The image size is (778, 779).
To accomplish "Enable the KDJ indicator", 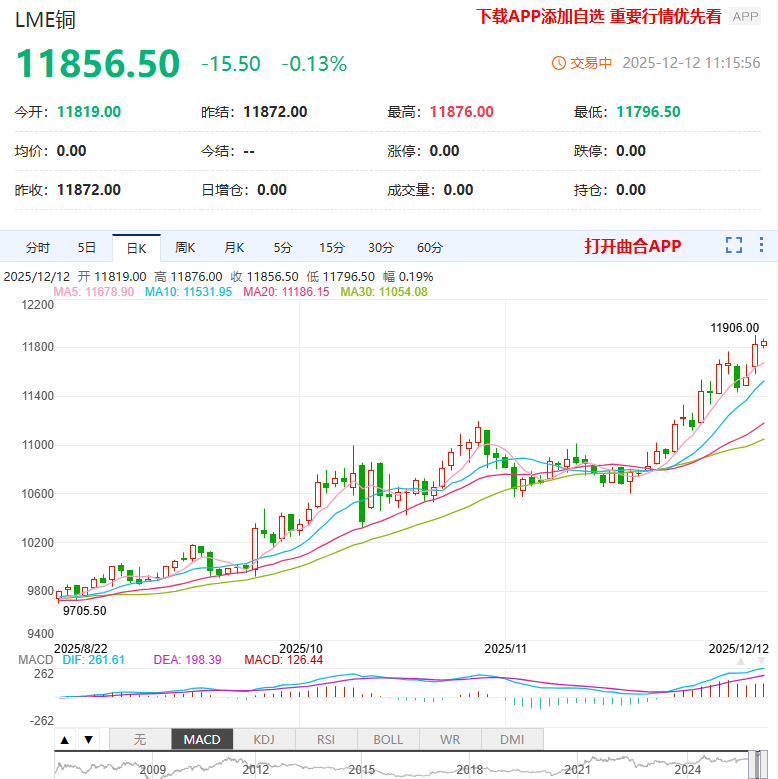I will pos(264,740).
